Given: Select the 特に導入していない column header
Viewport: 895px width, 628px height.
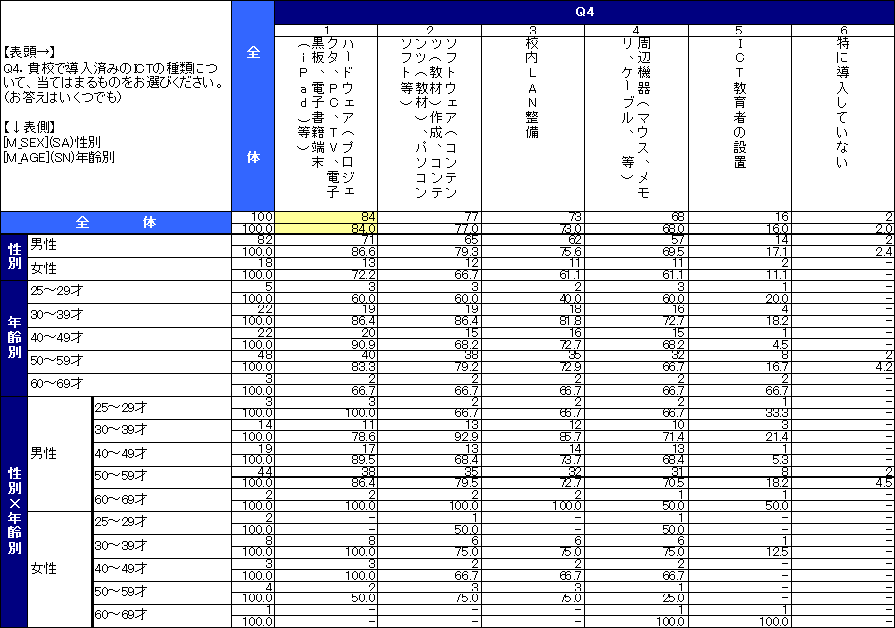Looking at the screenshot, I should coord(843,115).
